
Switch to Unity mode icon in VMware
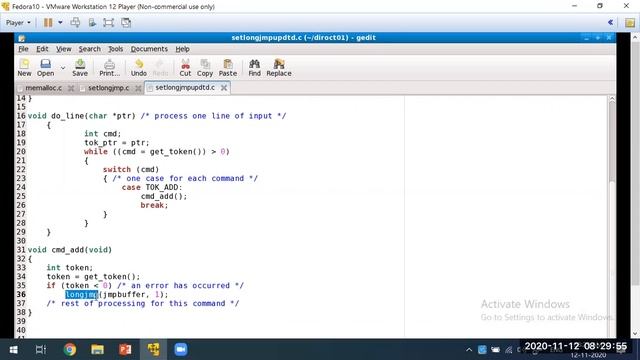[x=126, y=22]
